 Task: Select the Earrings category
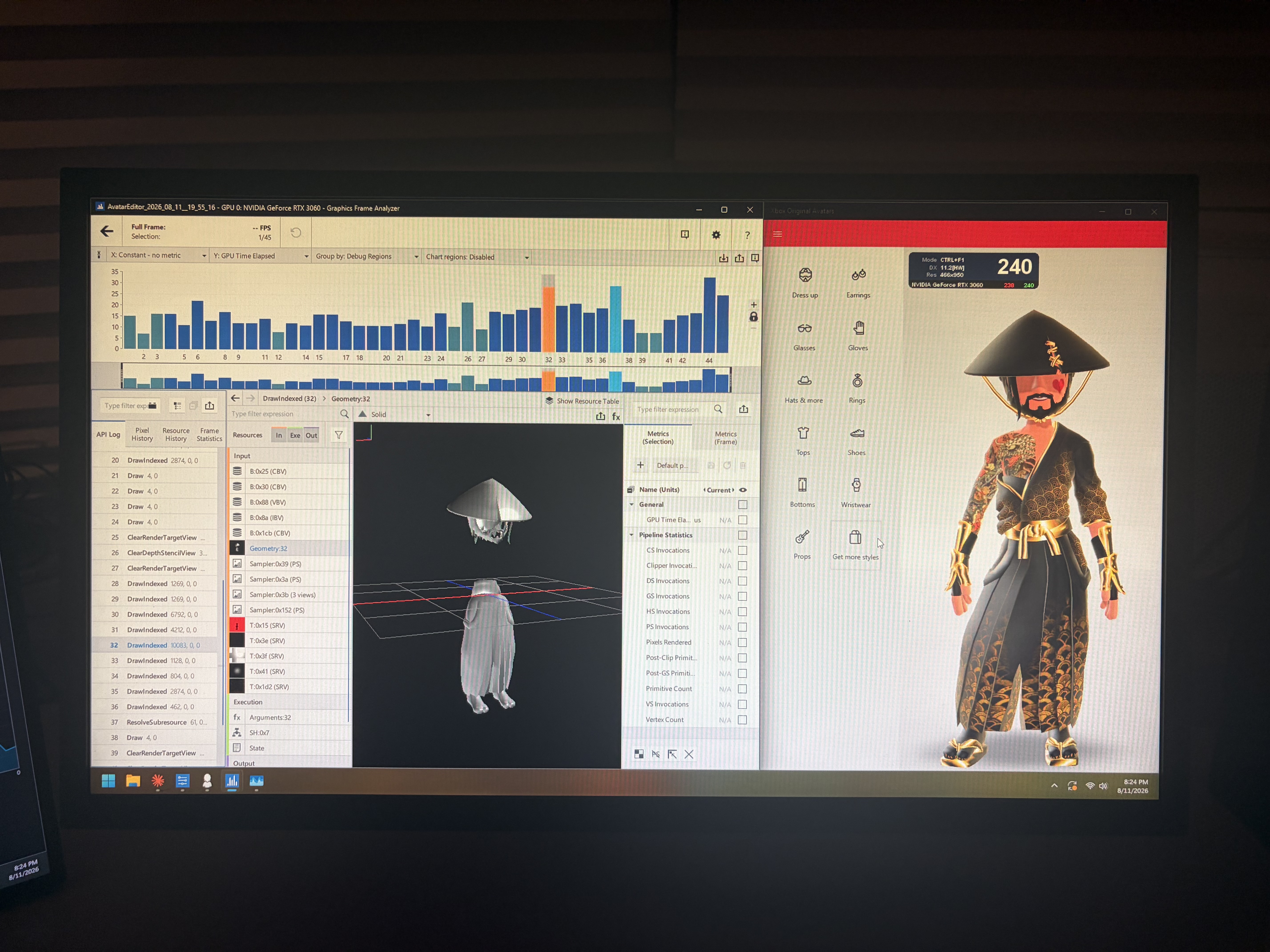[858, 283]
